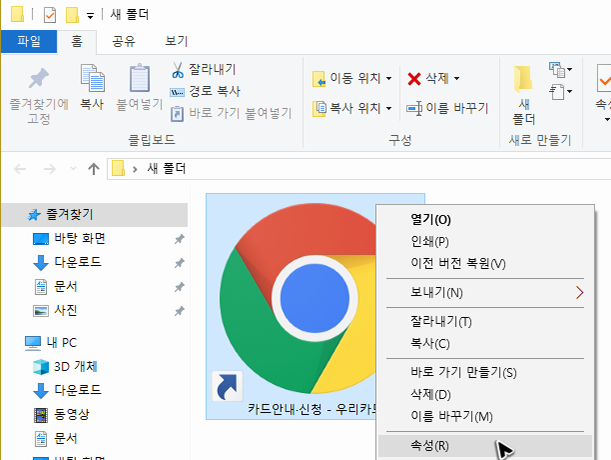Click the 이동 위치 (Move to) button
Screen dimensions: 611x460
pos(352,78)
